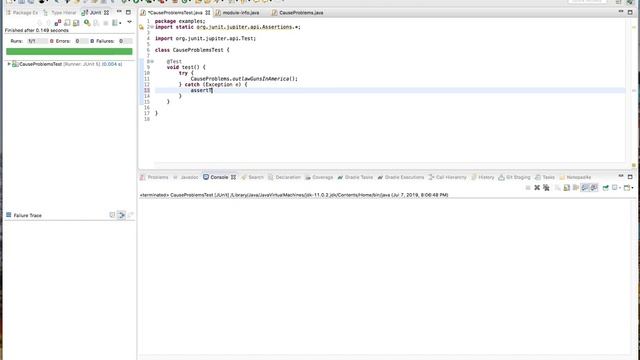Close the Console view tab

tap(233, 177)
